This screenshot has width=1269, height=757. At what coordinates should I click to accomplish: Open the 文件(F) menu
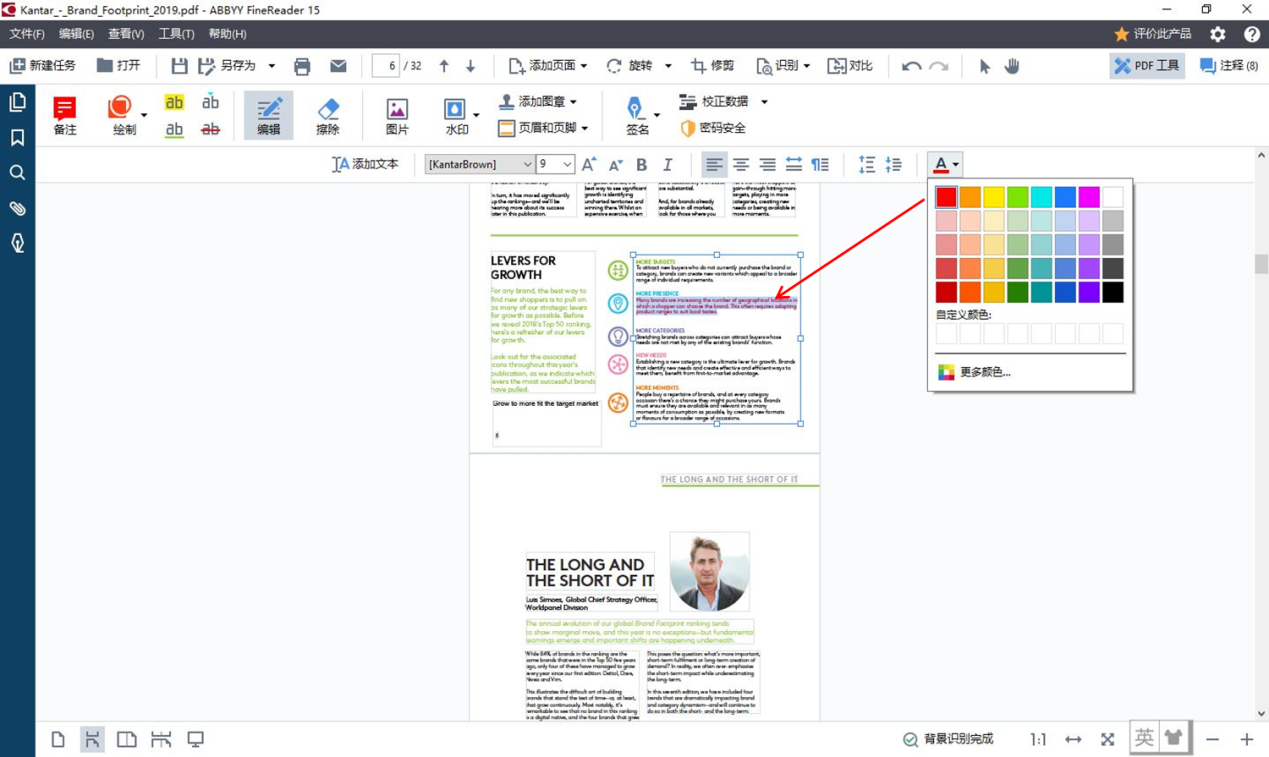[x=27, y=34]
